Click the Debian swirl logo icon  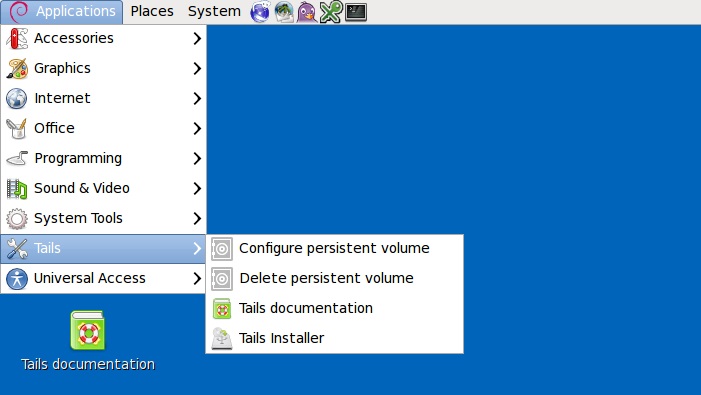click(18, 12)
